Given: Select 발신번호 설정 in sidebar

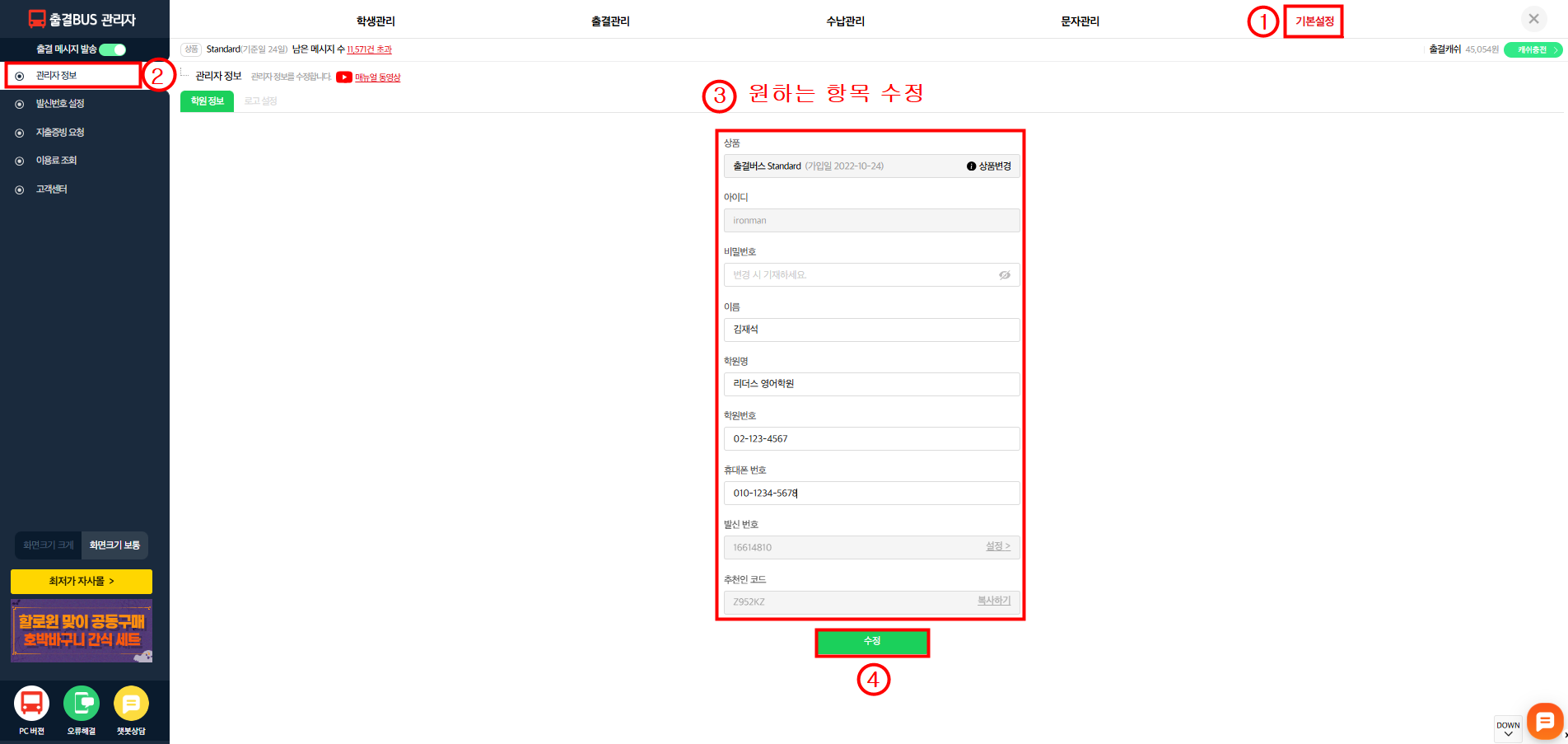Looking at the screenshot, I should (60, 104).
